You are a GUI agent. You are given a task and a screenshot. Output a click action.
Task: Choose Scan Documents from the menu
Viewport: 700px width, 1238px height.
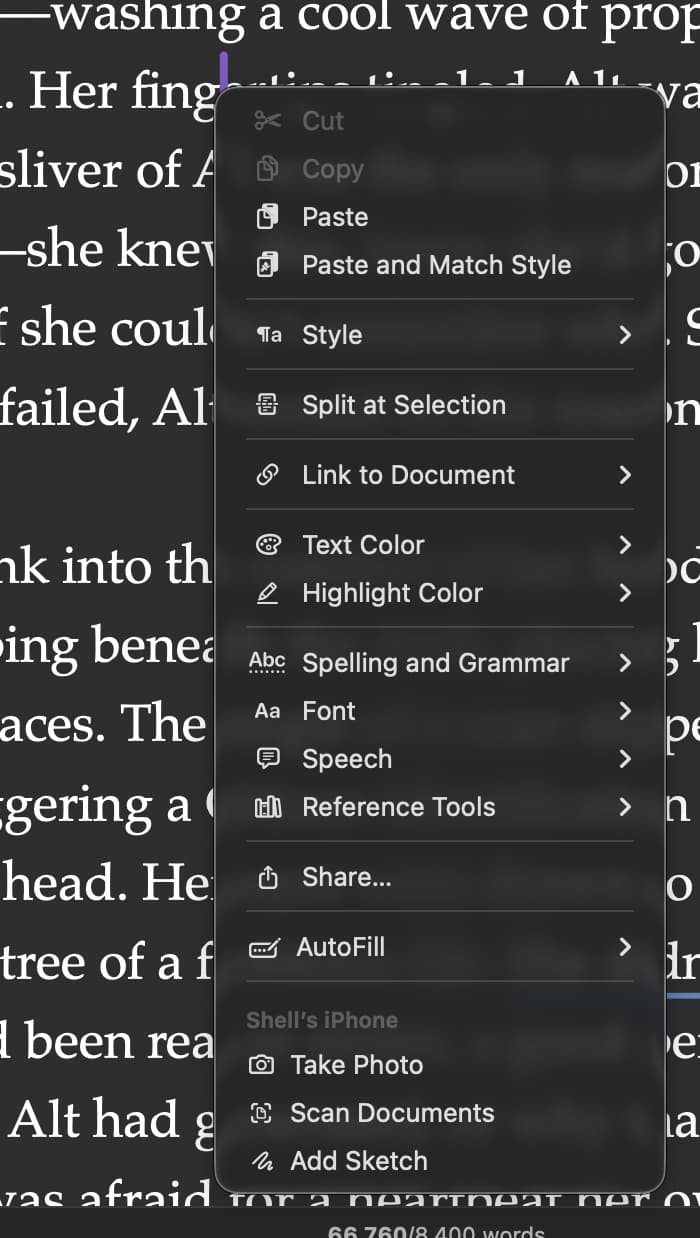[392, 1113]
